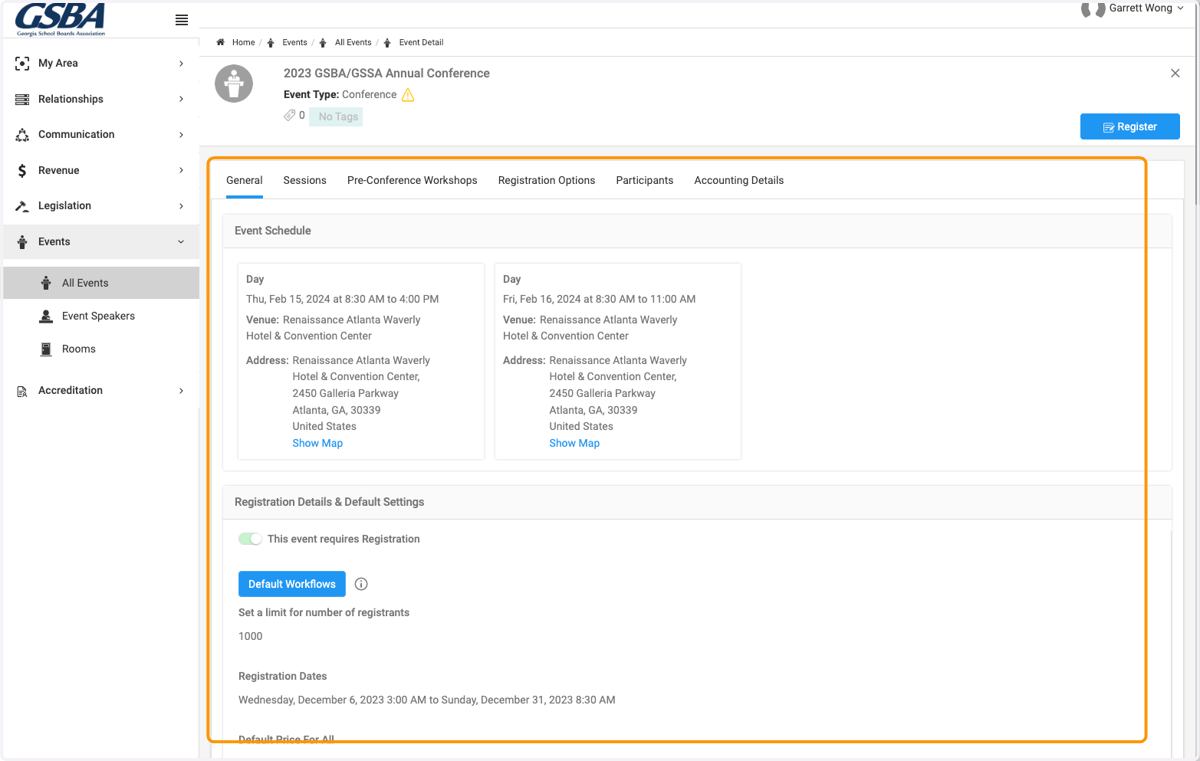The width and height of the screenshot is (1200, 761).
Task: Toggle the hamburger menu icon
Action: click(x=181, y=20)
